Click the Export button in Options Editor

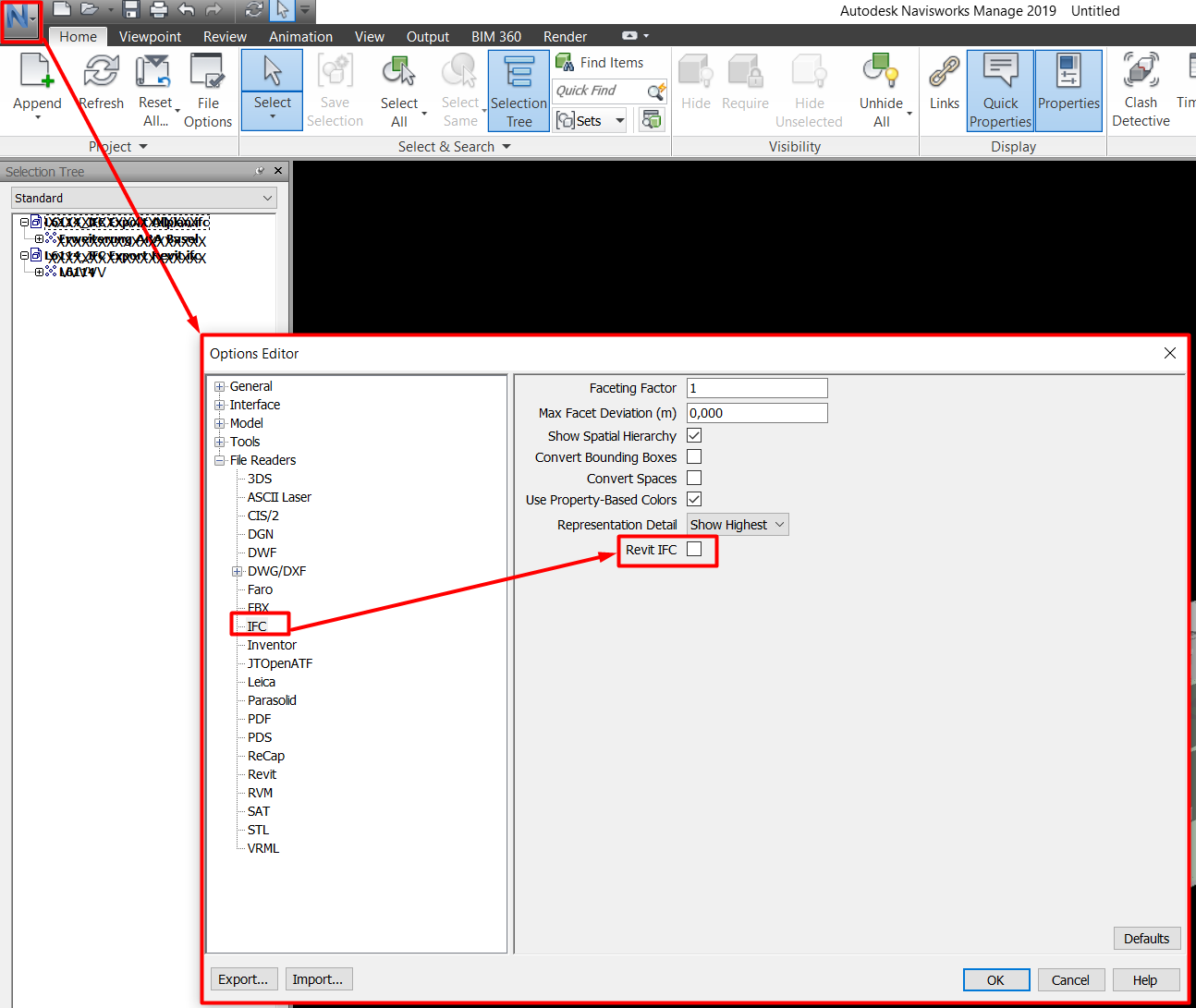pyautogui.click(x=244, y=978)
